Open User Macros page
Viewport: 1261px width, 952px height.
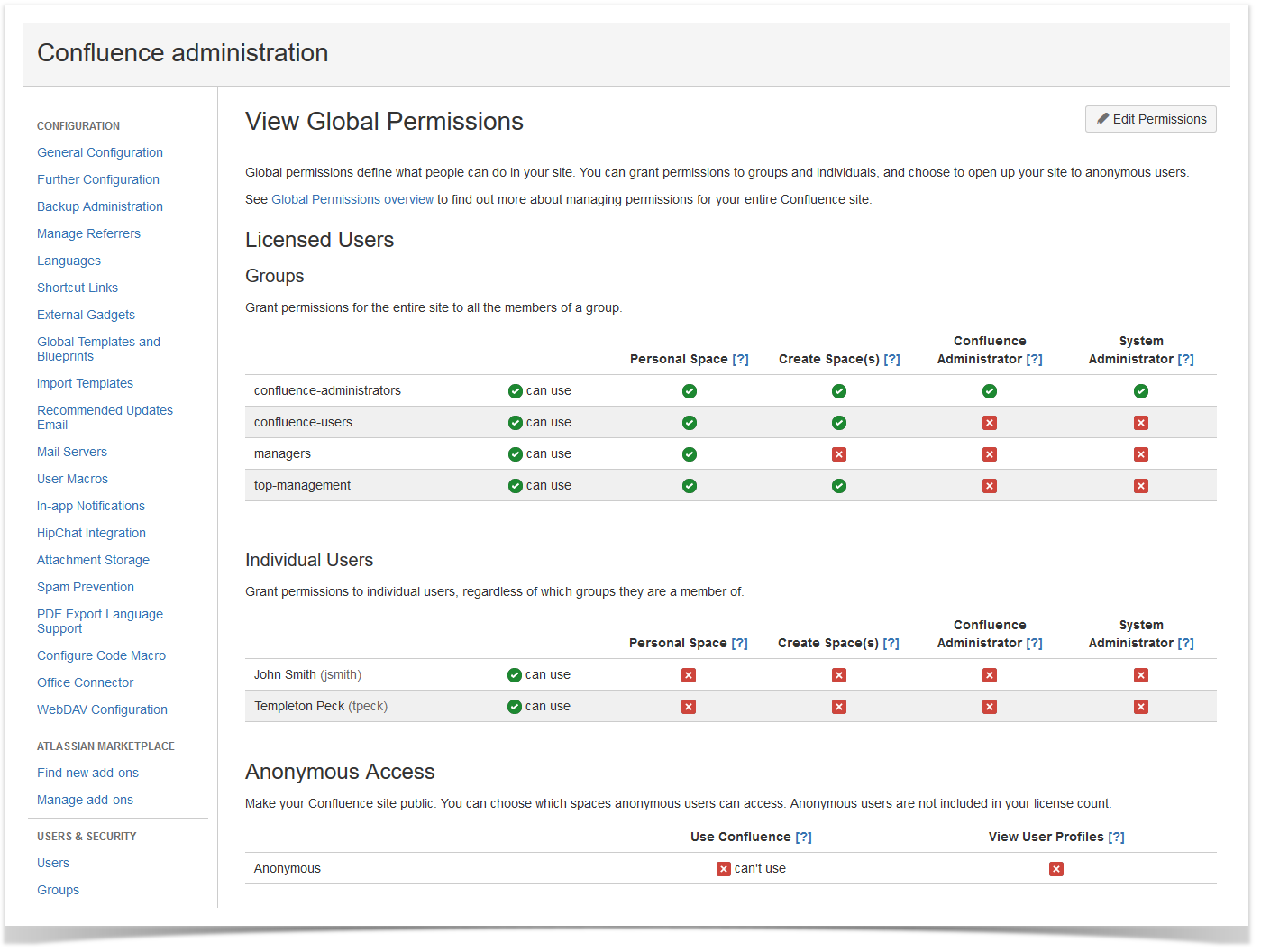72,479
